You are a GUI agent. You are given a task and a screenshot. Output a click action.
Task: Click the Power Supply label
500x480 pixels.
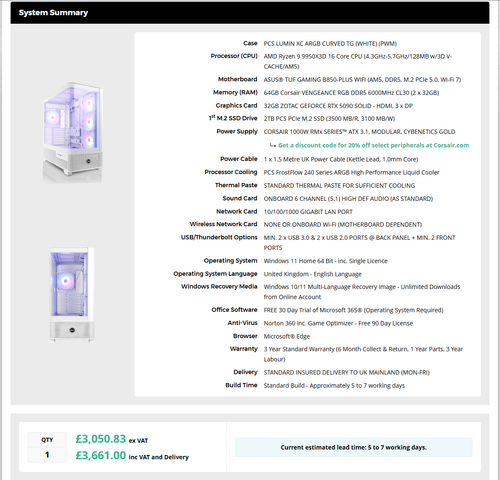(237, 131)
